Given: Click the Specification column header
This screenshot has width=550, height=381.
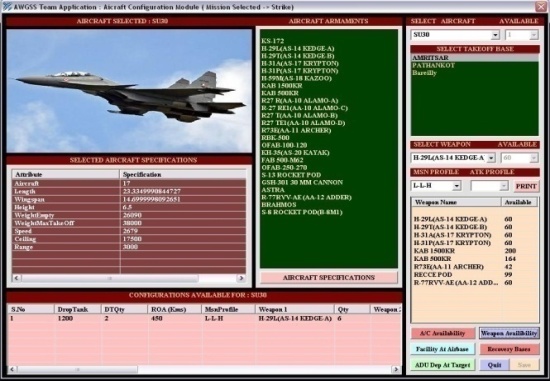Looking at the screenshot, I should click(x=183, y=174).
